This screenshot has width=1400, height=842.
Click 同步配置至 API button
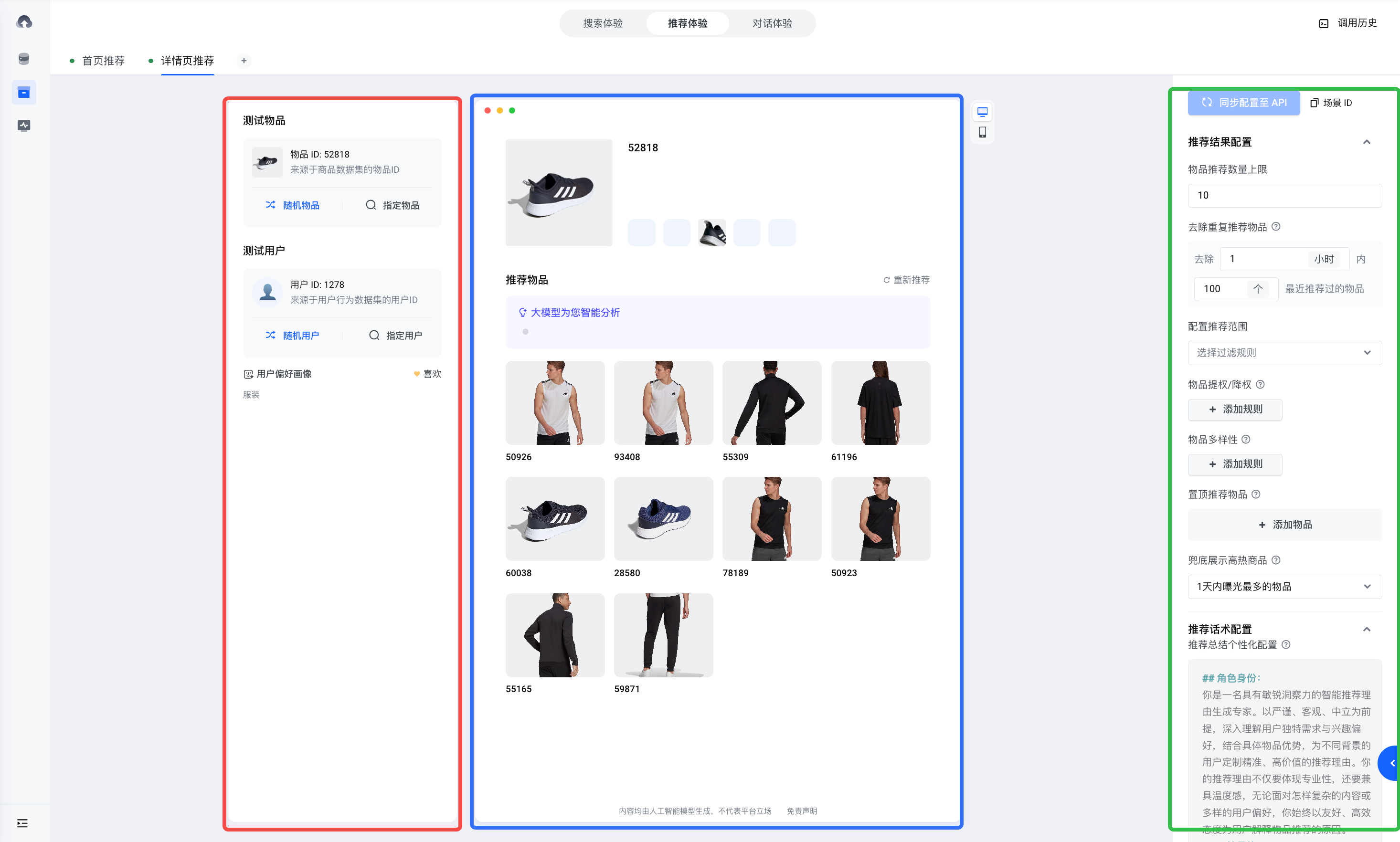(x=1243, y=103)
